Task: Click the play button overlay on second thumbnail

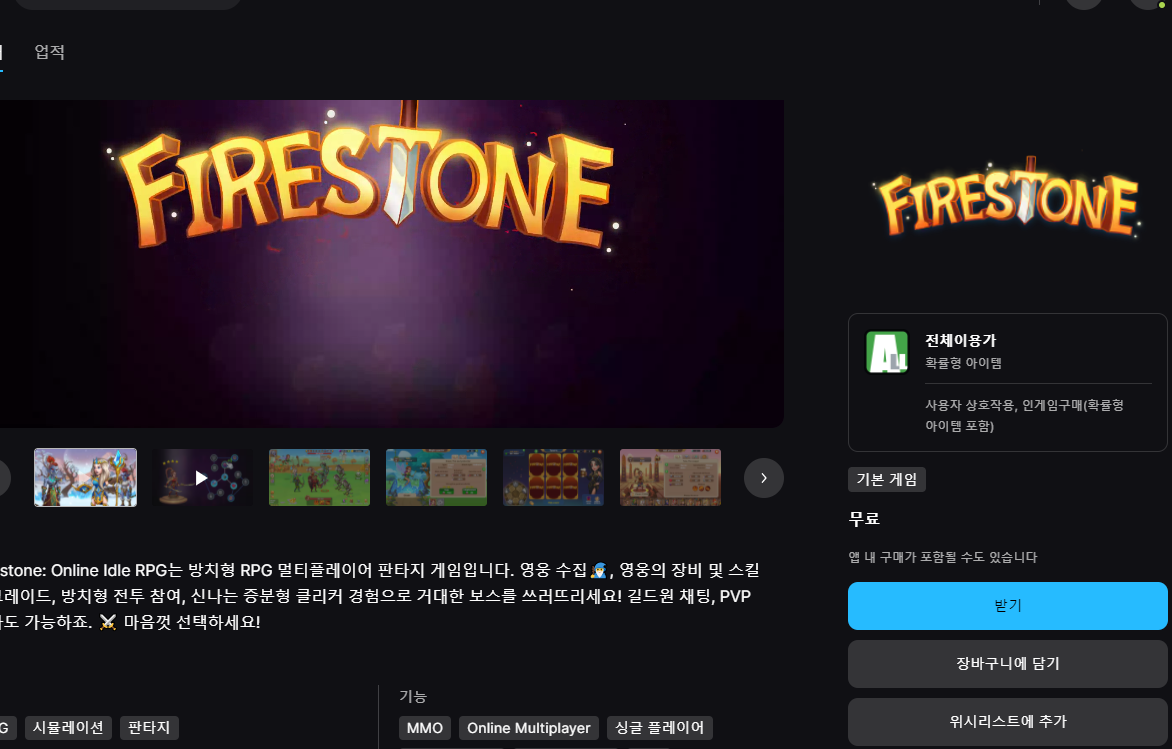Action: point(202,477)
